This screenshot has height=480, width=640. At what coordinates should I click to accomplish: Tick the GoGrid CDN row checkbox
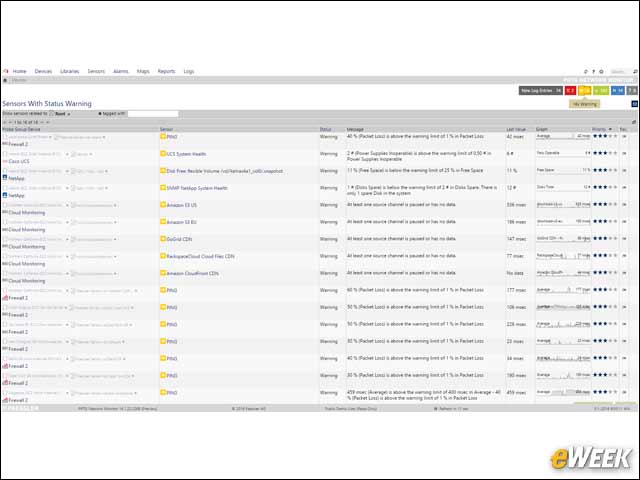tap(5, 239)
